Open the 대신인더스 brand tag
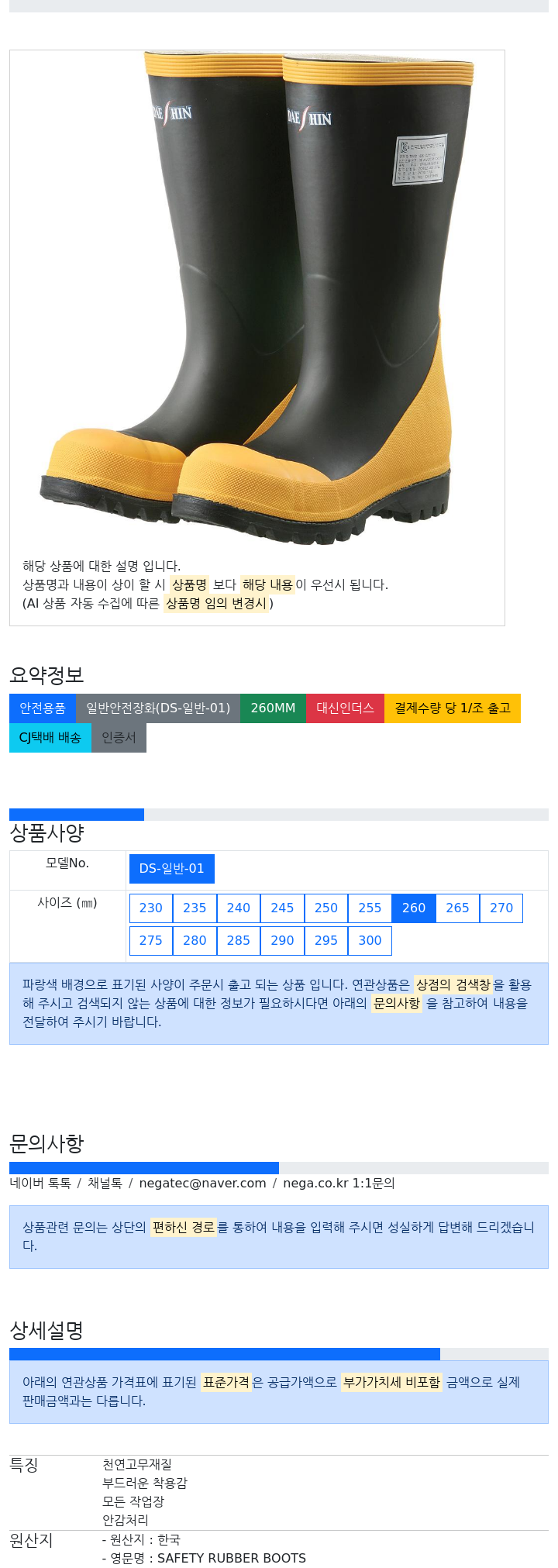 [346, 708]
